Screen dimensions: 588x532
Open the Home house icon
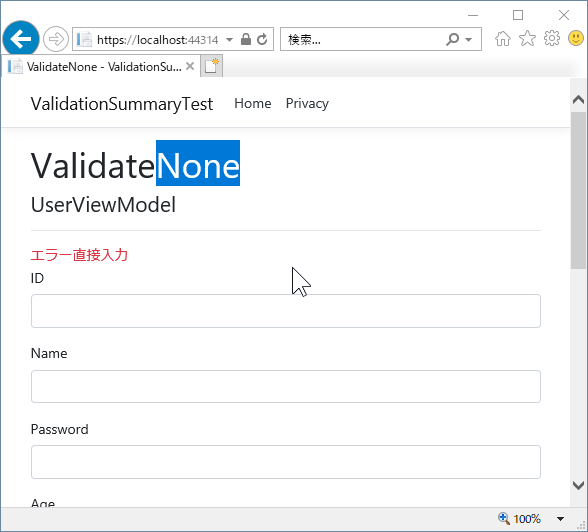(502, 38)
